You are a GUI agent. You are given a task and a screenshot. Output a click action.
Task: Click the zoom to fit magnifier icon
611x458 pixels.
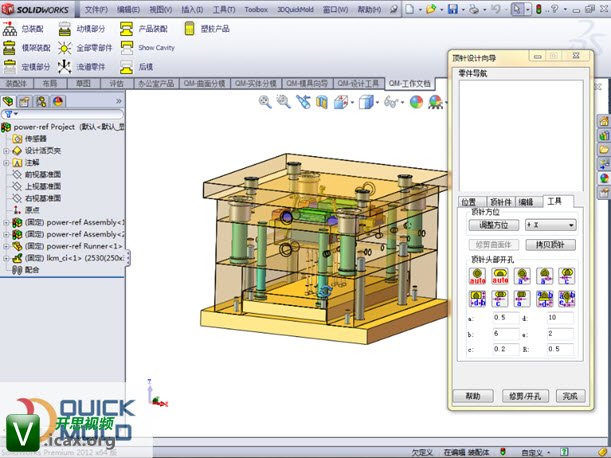tap(265, 101)
